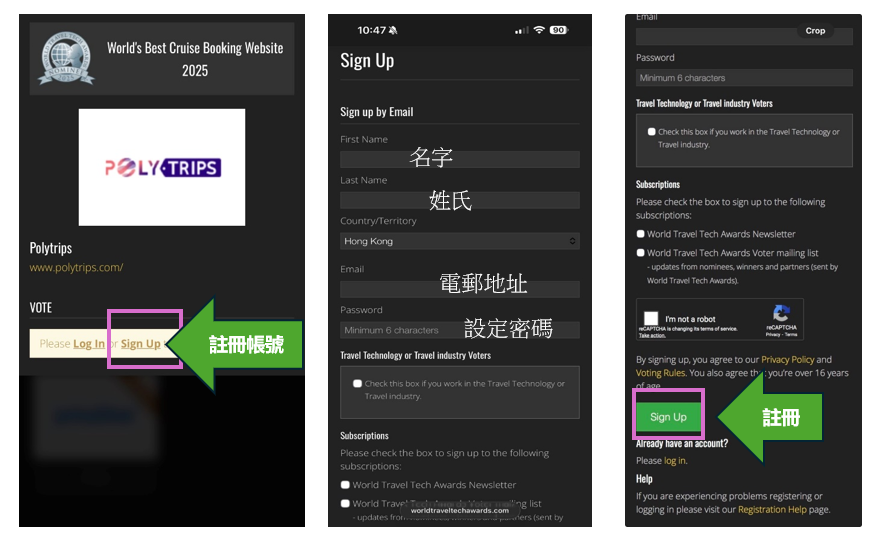The height and width of the screenshot is (537, 878).
Task: Check the Travel industry voter box in middle form
Action: [357, 384]
